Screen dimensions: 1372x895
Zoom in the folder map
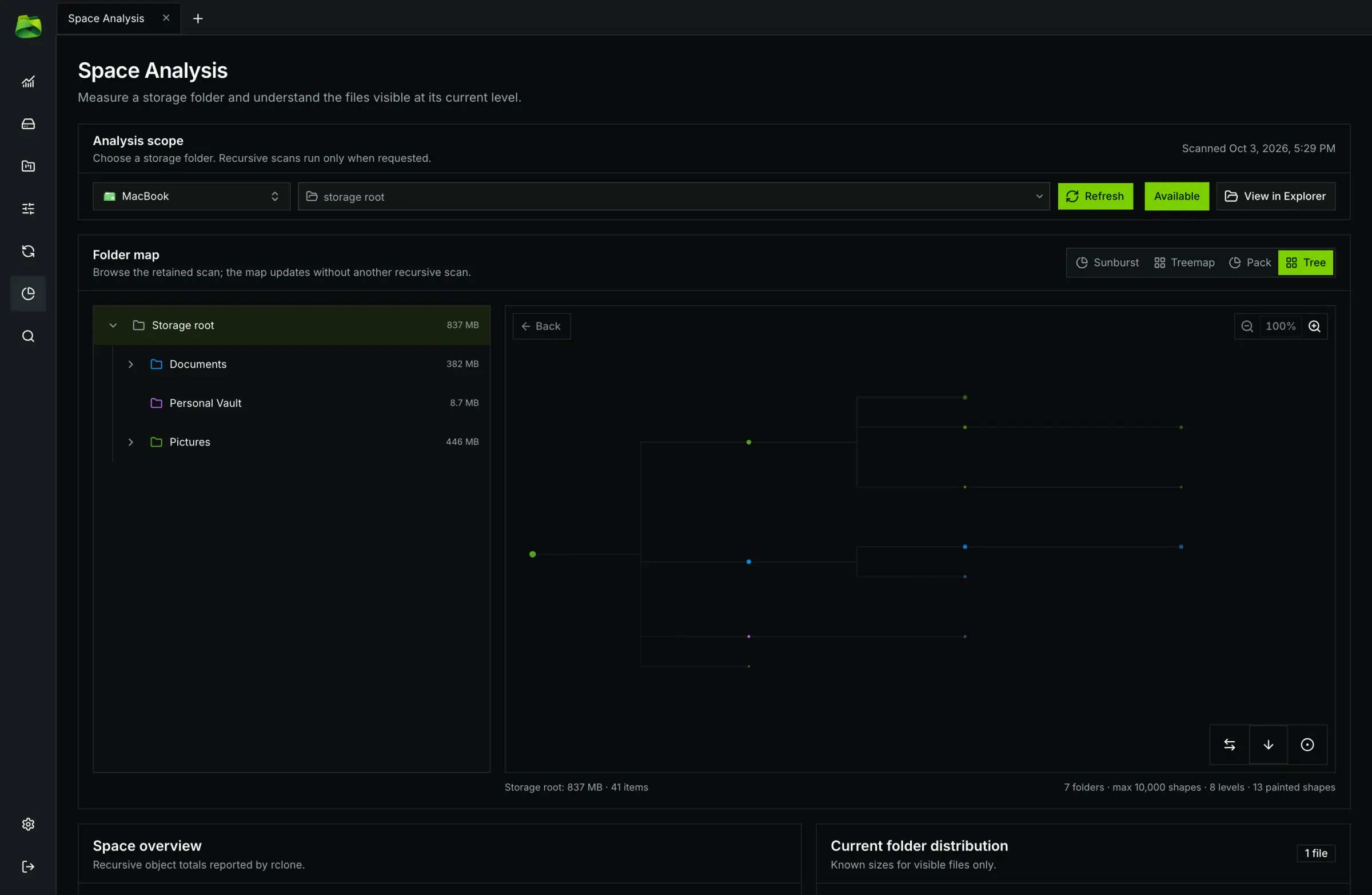(1314, 327)
